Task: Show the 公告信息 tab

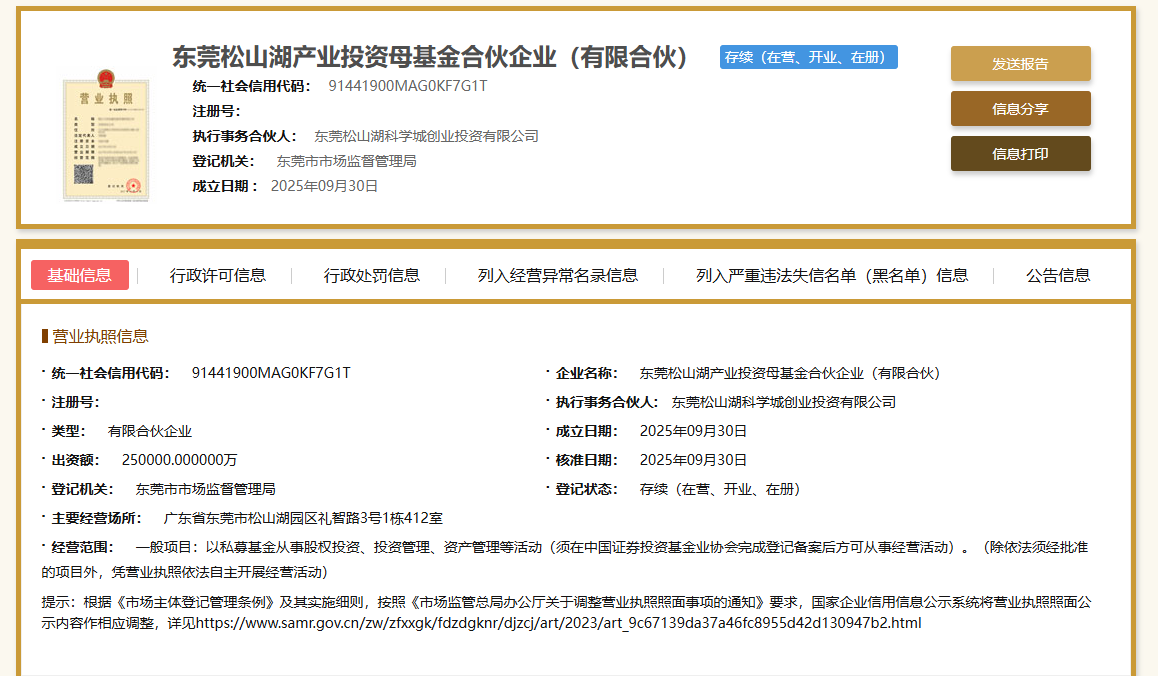Action: point(1058,275)
